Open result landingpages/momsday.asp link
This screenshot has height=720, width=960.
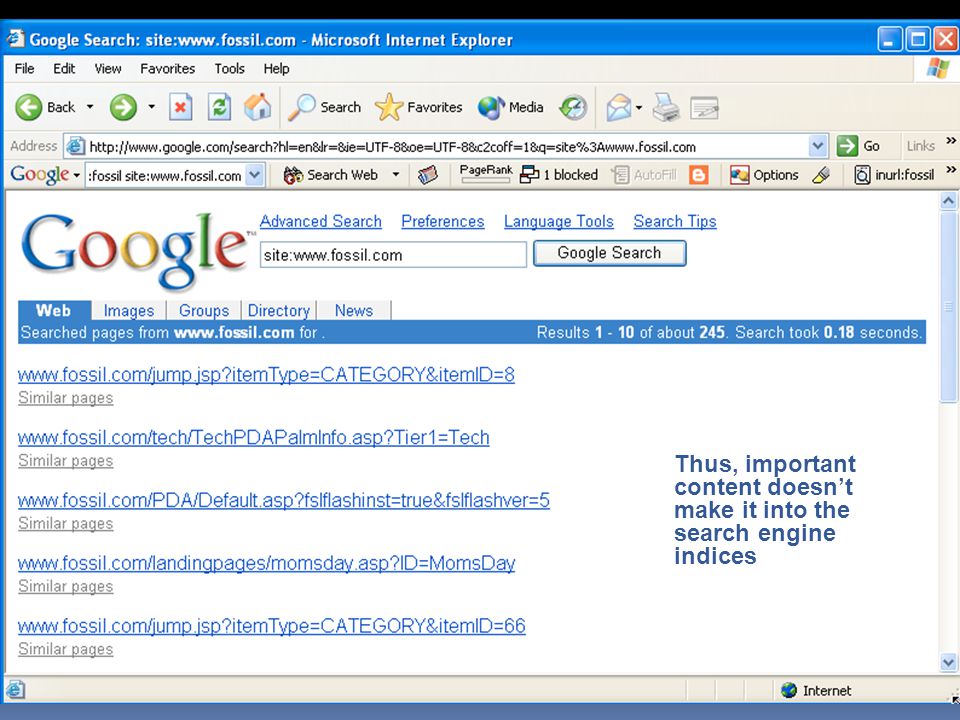pyautogui.click(x=266, y=563)
